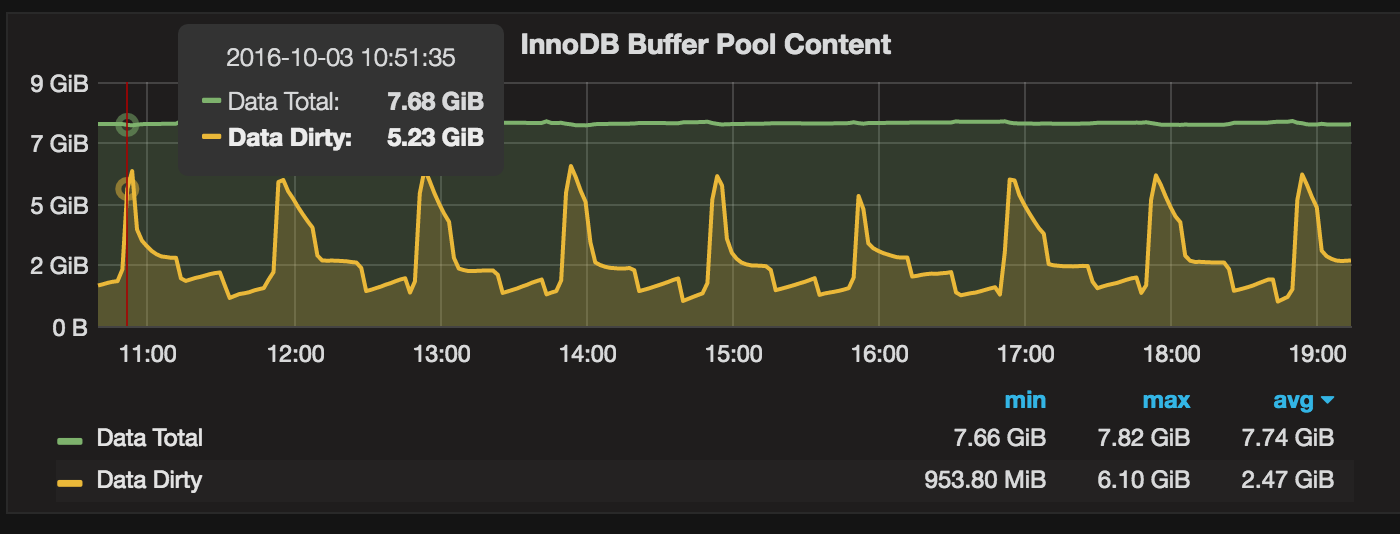
Task: Click the green Data Total hover point marker
Action: click(x=127, y=125)
